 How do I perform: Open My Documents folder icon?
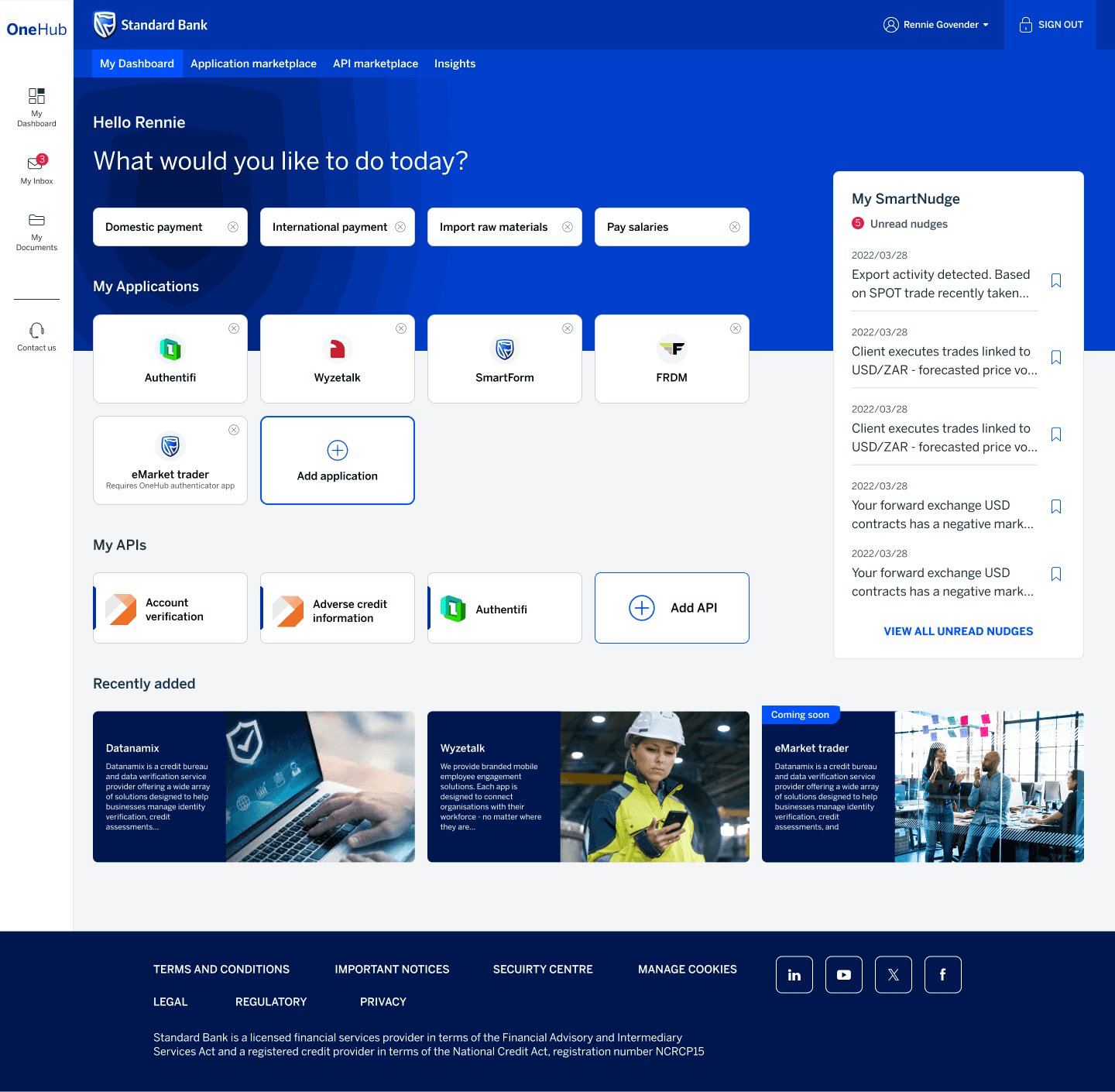click(x=36, y=220)
